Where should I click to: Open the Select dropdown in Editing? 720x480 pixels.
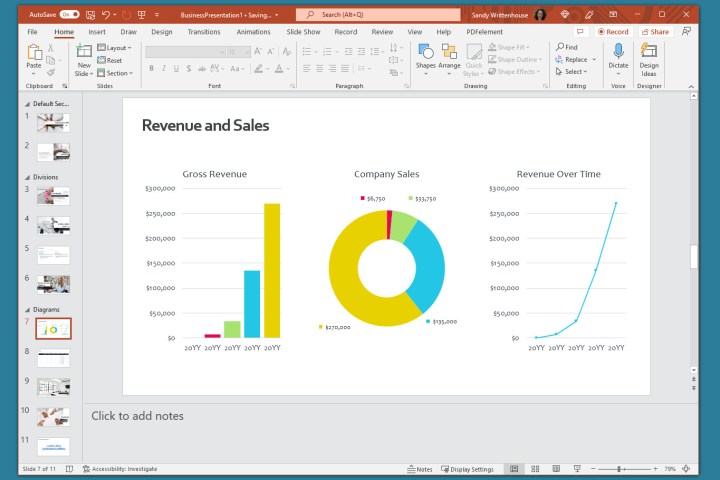coord(574,72)
